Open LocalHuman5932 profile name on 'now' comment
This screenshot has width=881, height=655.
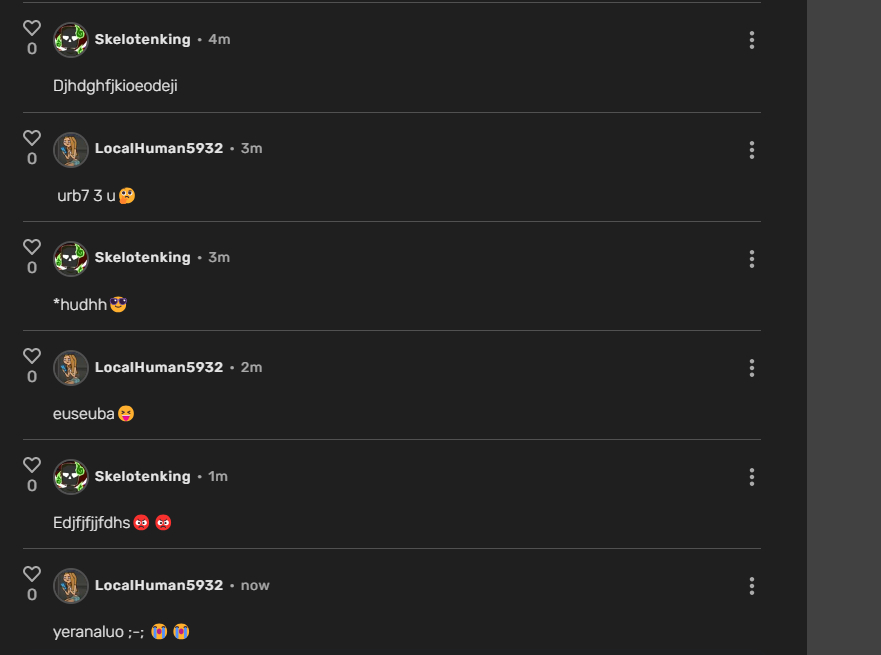pos(159,585)
